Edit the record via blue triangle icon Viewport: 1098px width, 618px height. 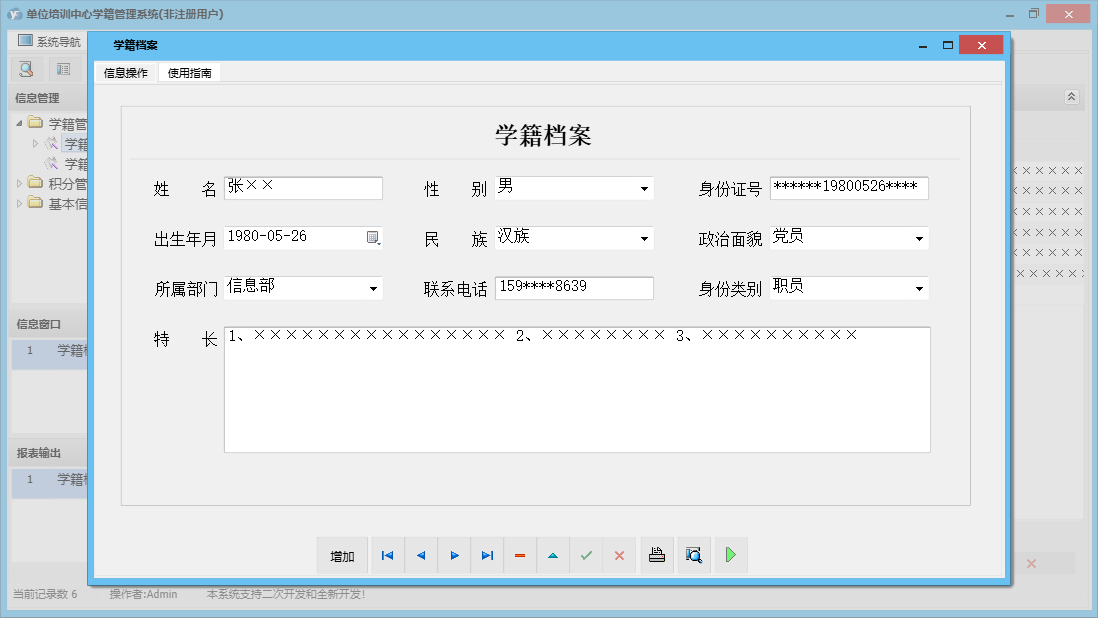(553, 555)
